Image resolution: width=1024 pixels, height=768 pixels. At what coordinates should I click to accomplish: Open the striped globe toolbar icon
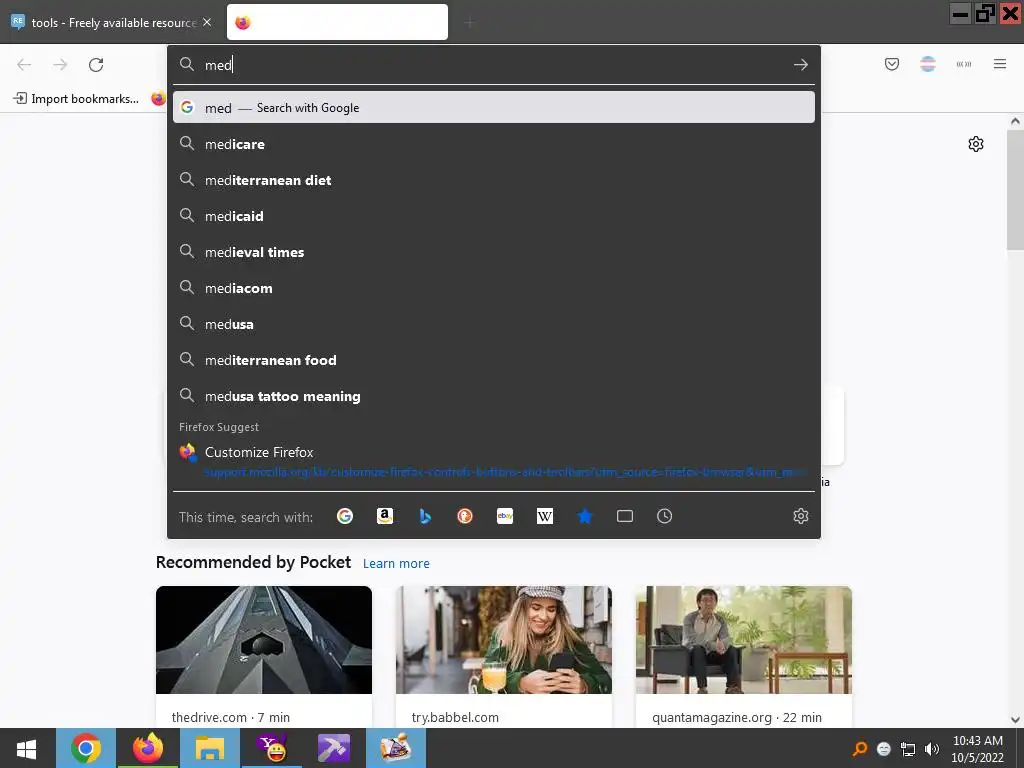point(928,64)
